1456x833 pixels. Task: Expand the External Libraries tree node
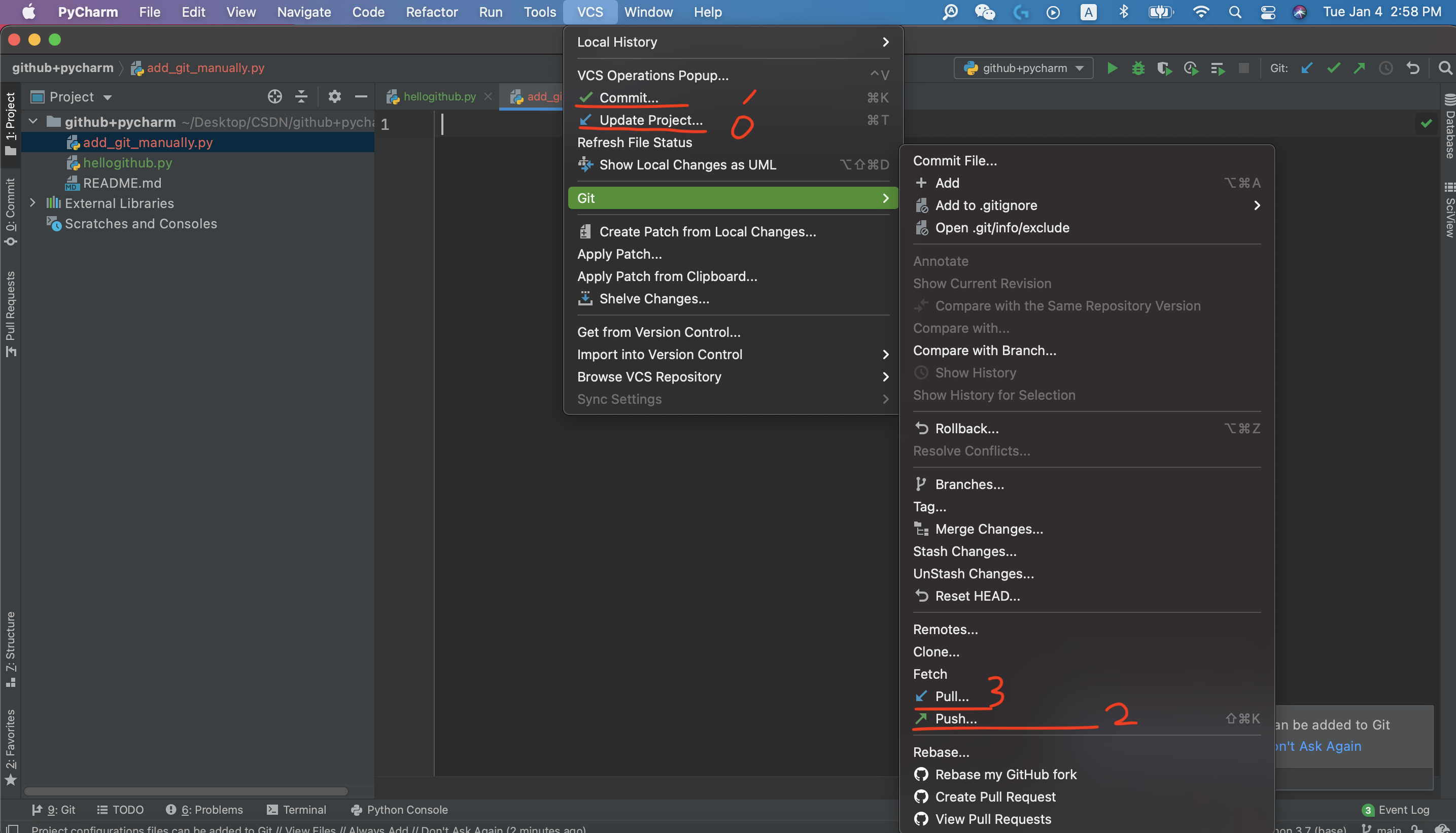tap(32, 203)
